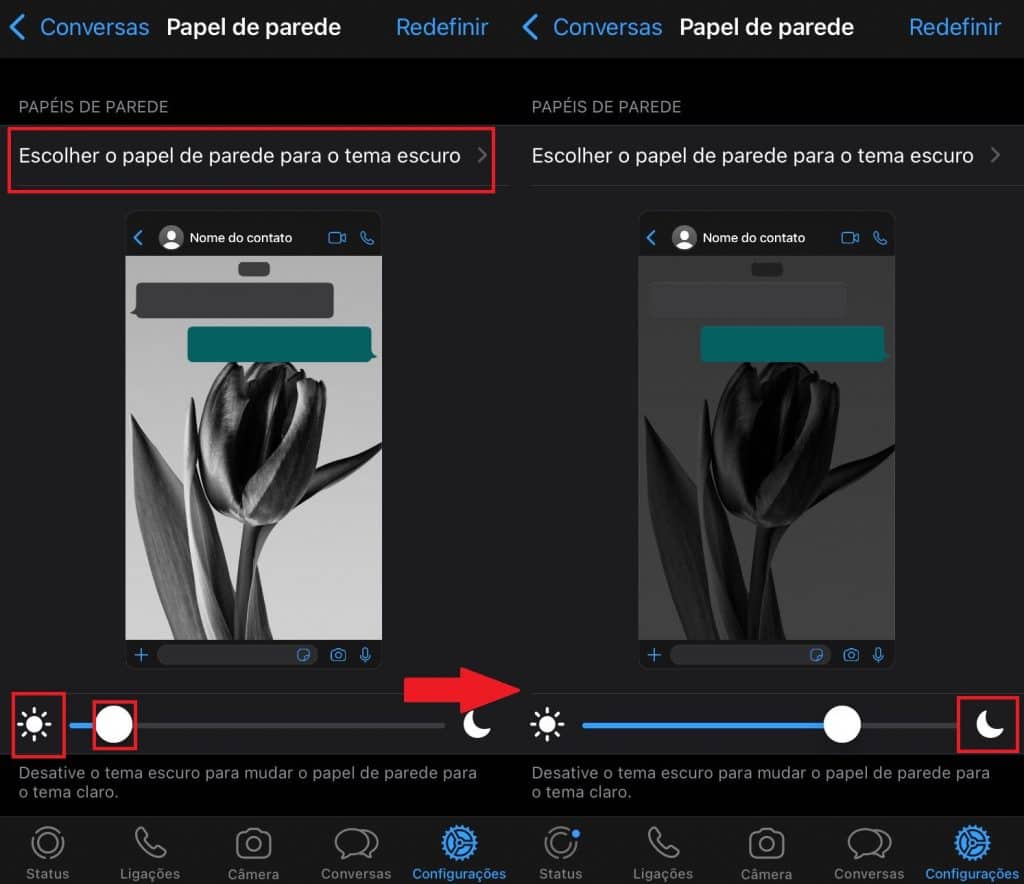Open Configurações tab in right screen
Screen dimensions: 1024x884
point(972,853)
